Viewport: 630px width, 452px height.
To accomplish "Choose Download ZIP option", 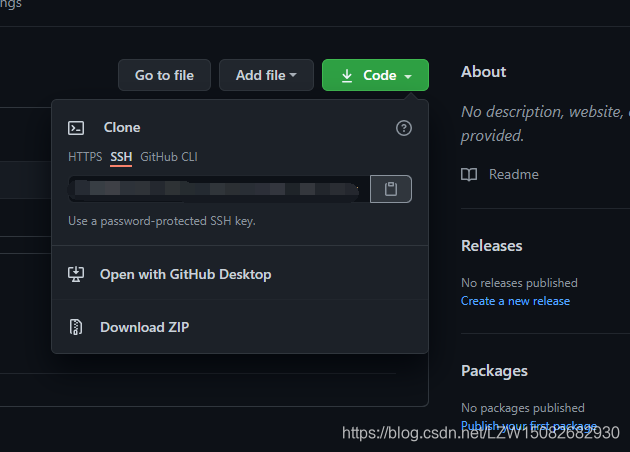I will click(x=240, y=327).
